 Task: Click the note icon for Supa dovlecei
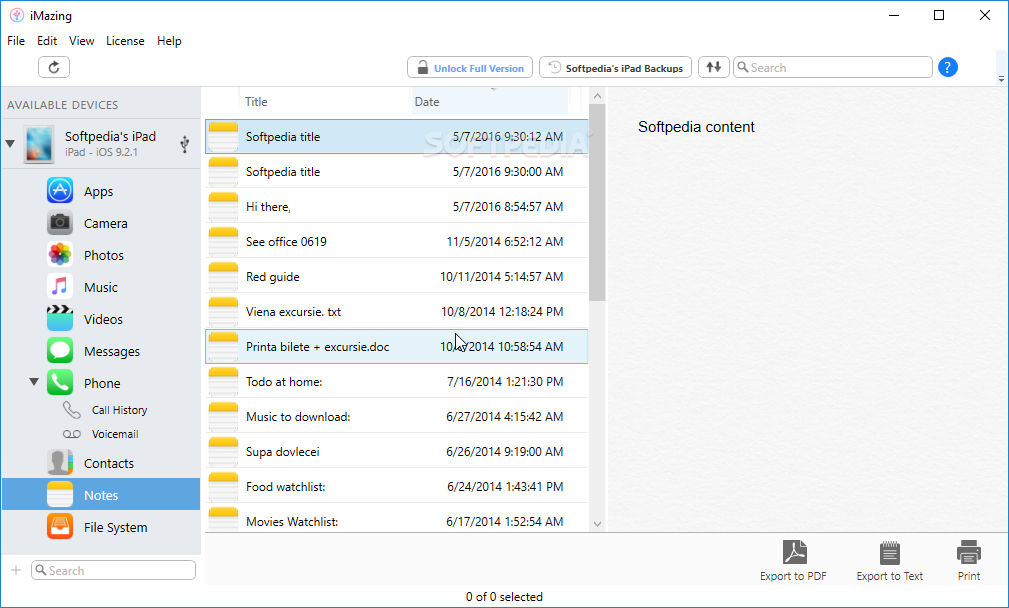click(223, 452)
